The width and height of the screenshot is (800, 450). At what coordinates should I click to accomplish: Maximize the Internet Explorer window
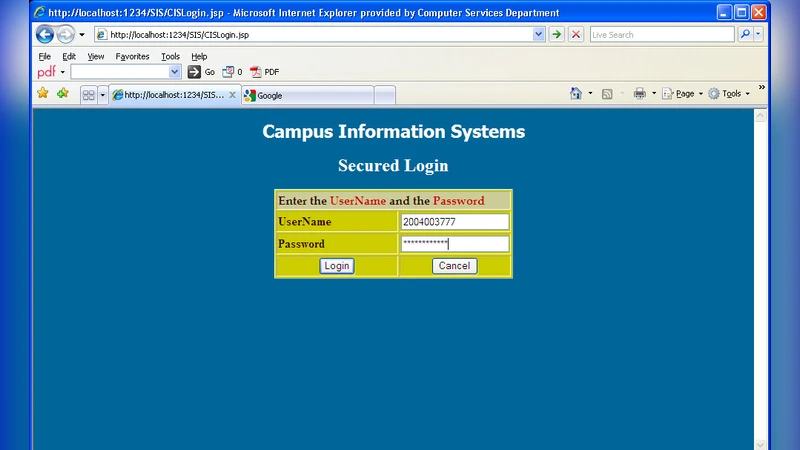(x=741, y=12)
